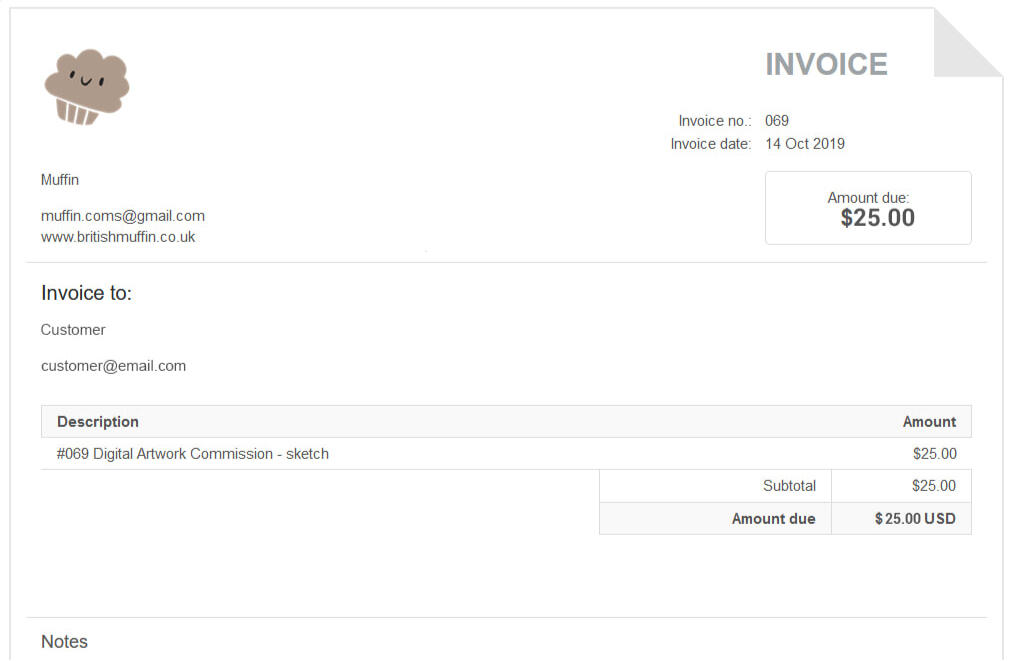Click the Description column header

click(x=98, y=422)
